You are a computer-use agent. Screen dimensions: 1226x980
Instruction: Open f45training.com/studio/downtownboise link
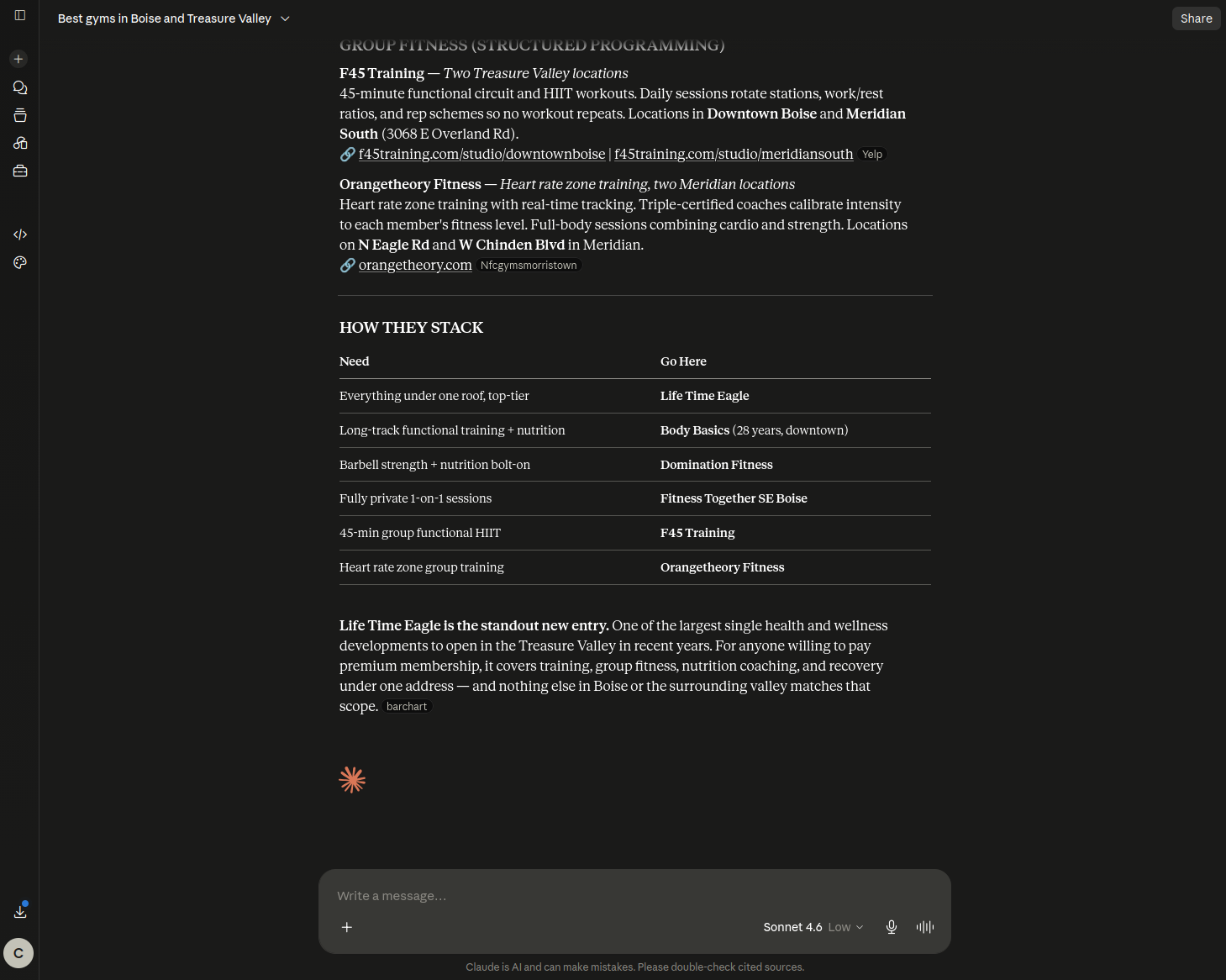[x=481, y=154]
